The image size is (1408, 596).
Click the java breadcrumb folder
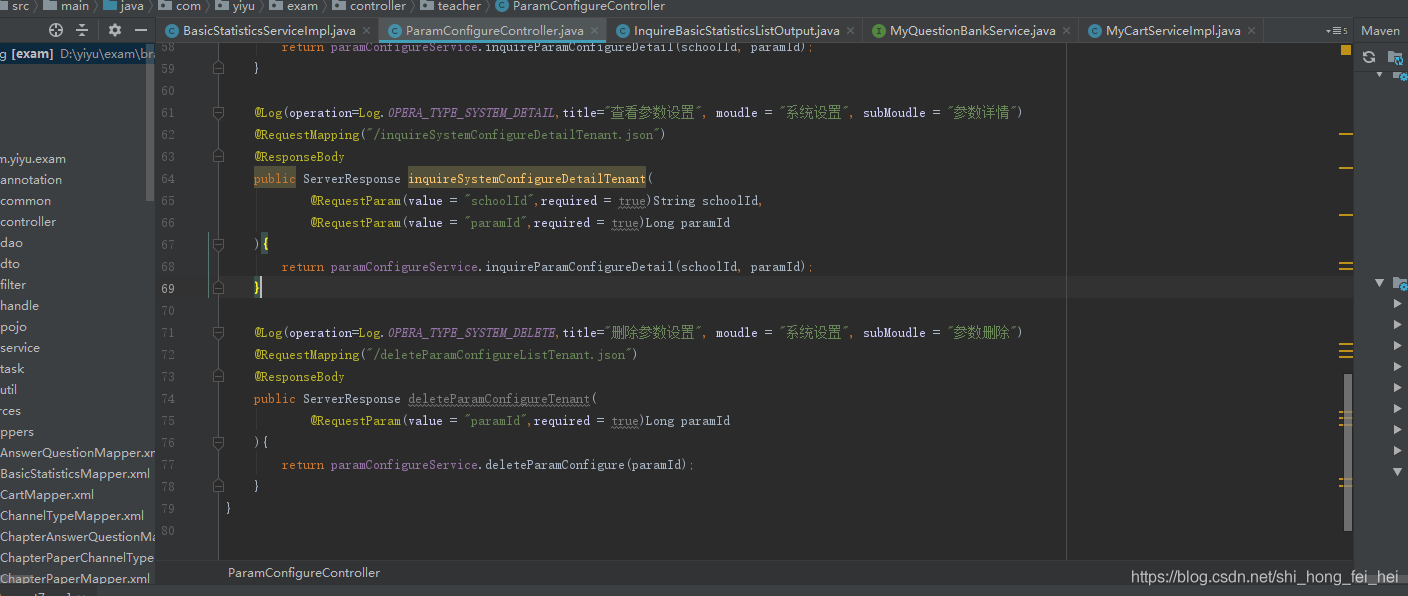[124, 6]
